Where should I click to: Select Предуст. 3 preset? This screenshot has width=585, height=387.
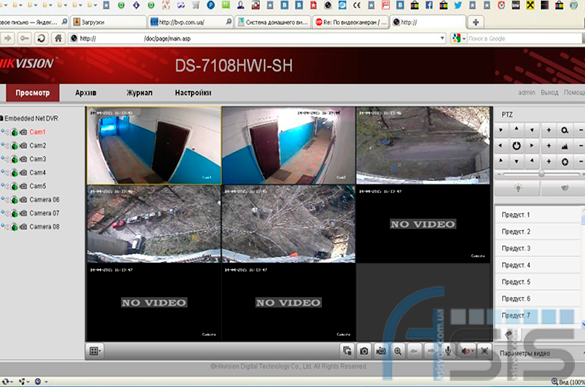coord(538,249)
